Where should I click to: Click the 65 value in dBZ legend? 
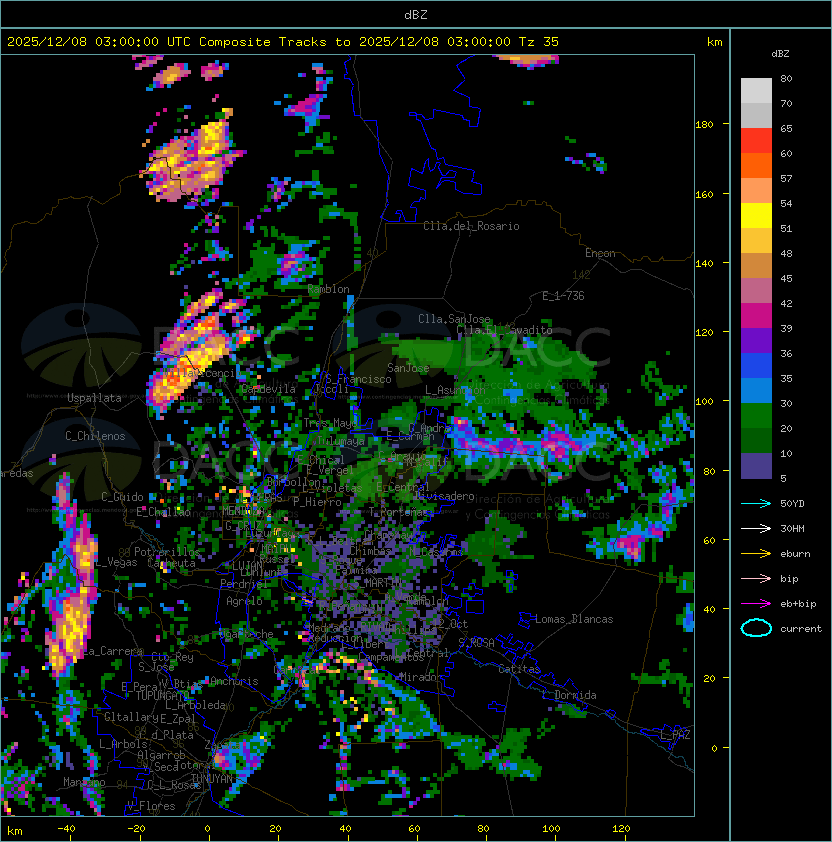(x=786, y=128)
